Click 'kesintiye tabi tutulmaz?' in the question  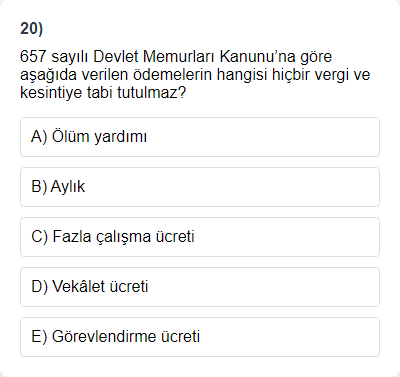103,93
